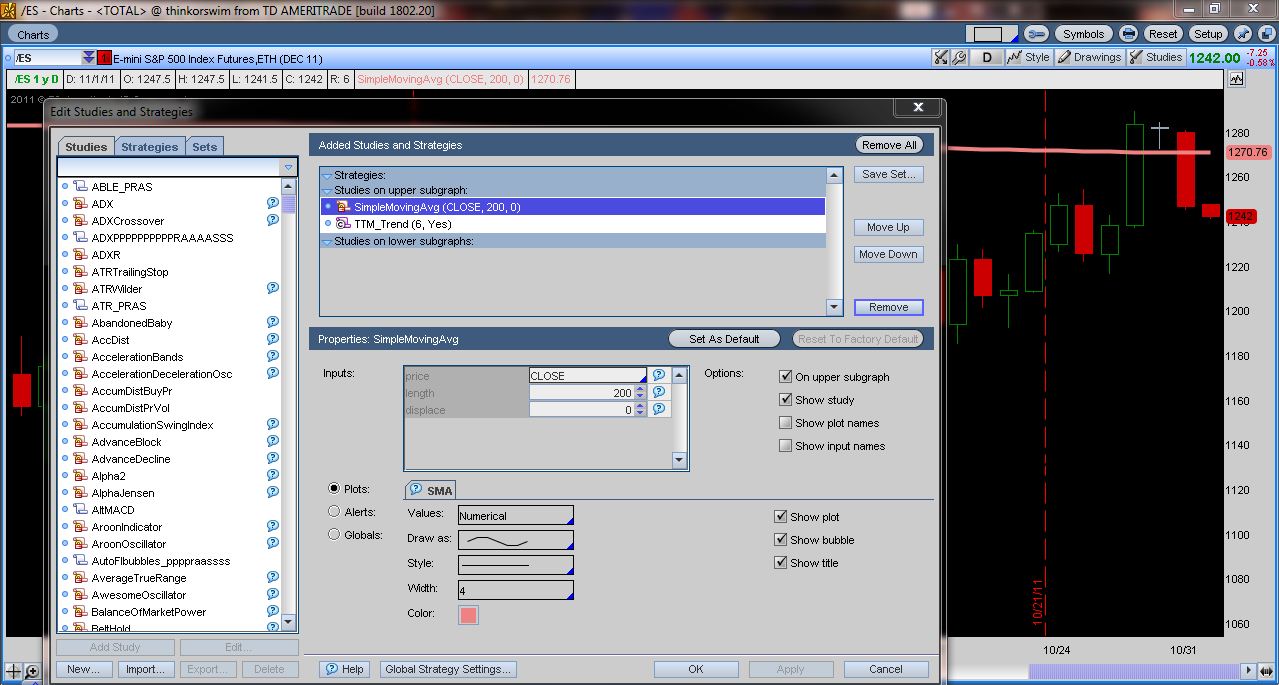Image resolution: width=1279 pixels, height=685 pixels.
Task: Toggle On upper subgraph checkbox
Action: pyautogui.click(x=786, y=377)
